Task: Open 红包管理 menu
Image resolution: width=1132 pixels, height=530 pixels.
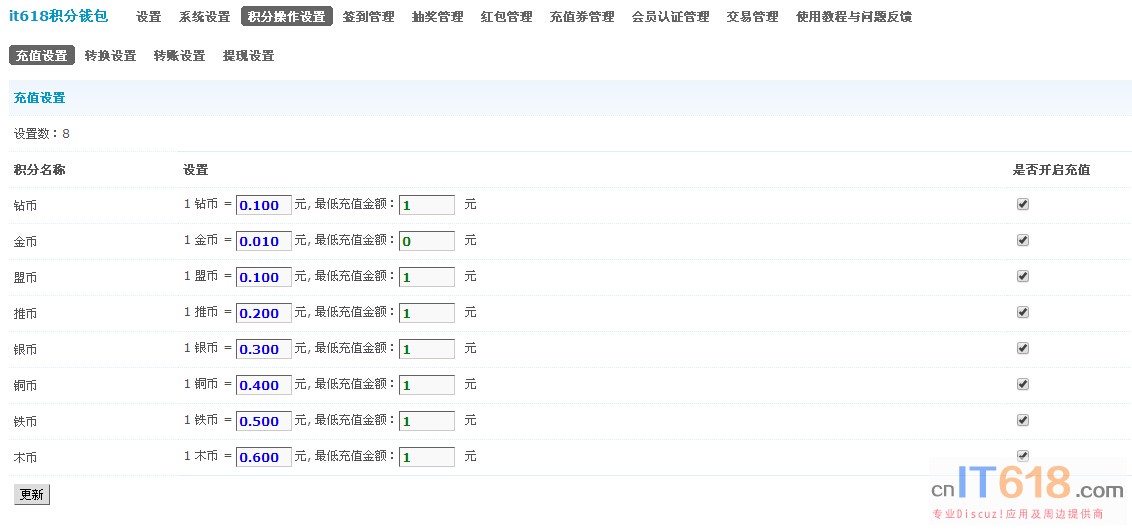Action: coord(506,17)
